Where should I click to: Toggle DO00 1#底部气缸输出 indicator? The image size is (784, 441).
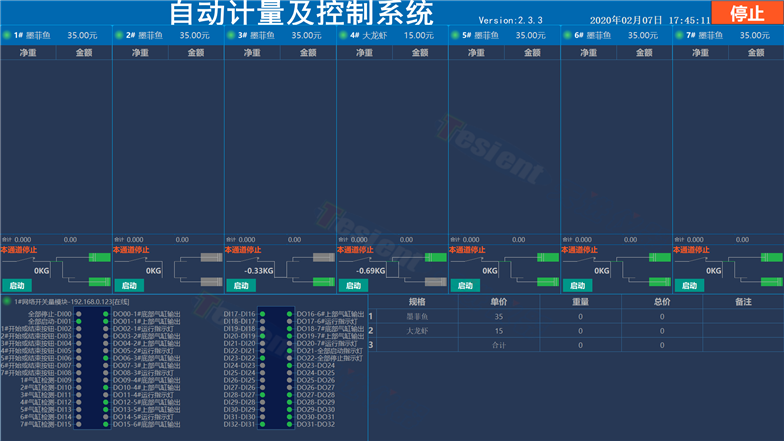coord(106,314)
